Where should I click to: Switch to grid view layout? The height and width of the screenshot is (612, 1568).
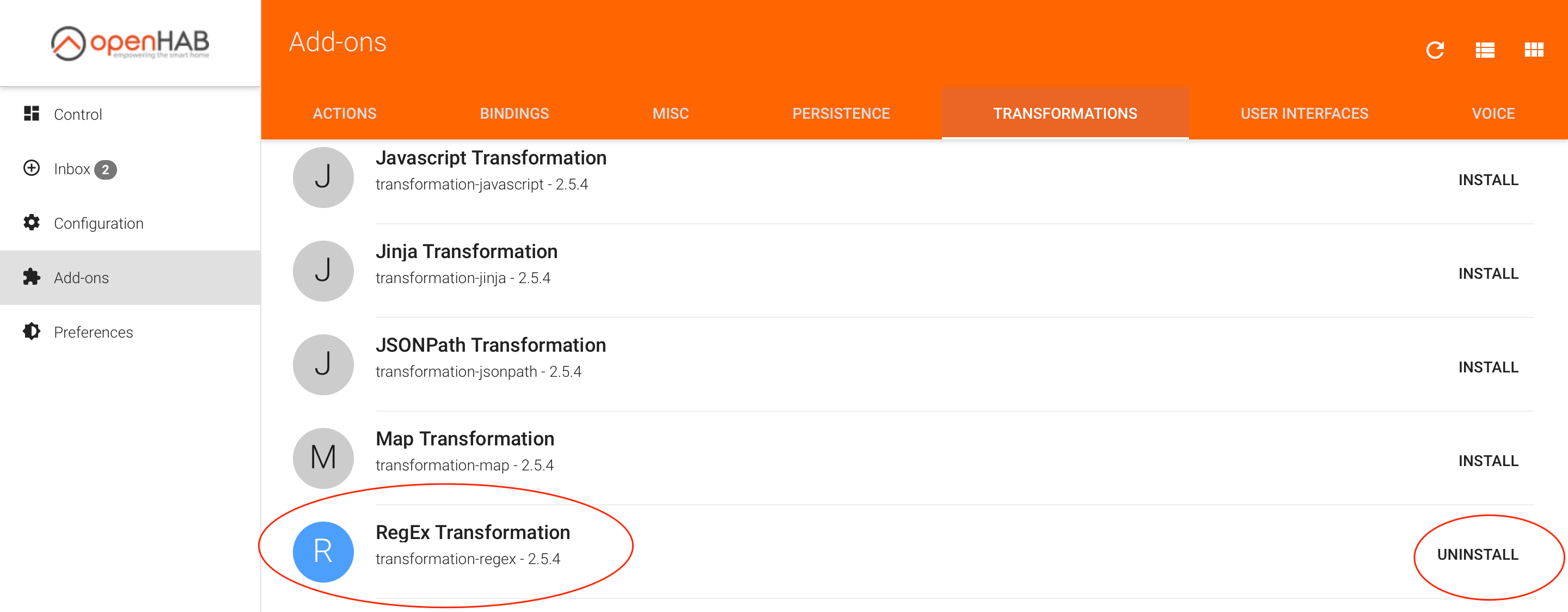coord(1533,50)
